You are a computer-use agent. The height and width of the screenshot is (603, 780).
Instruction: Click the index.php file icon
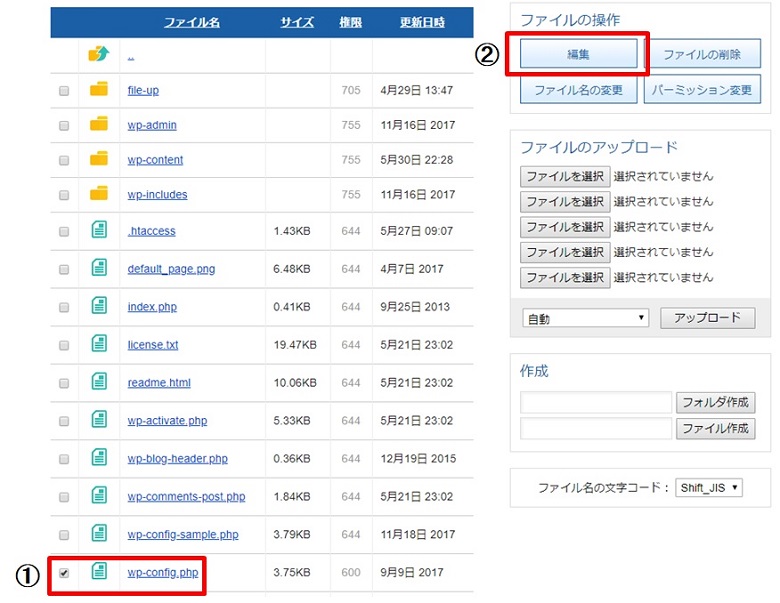click(99, 305)
